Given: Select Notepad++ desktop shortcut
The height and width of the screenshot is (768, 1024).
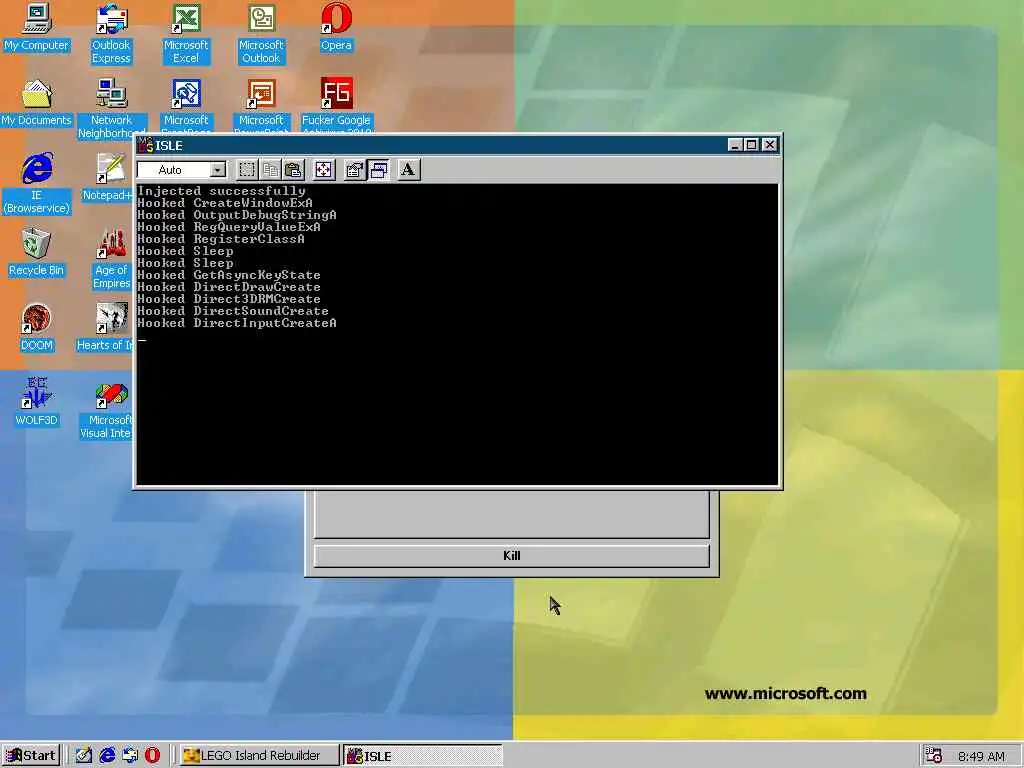Looking at the screenshot, I should pos(108,178).
